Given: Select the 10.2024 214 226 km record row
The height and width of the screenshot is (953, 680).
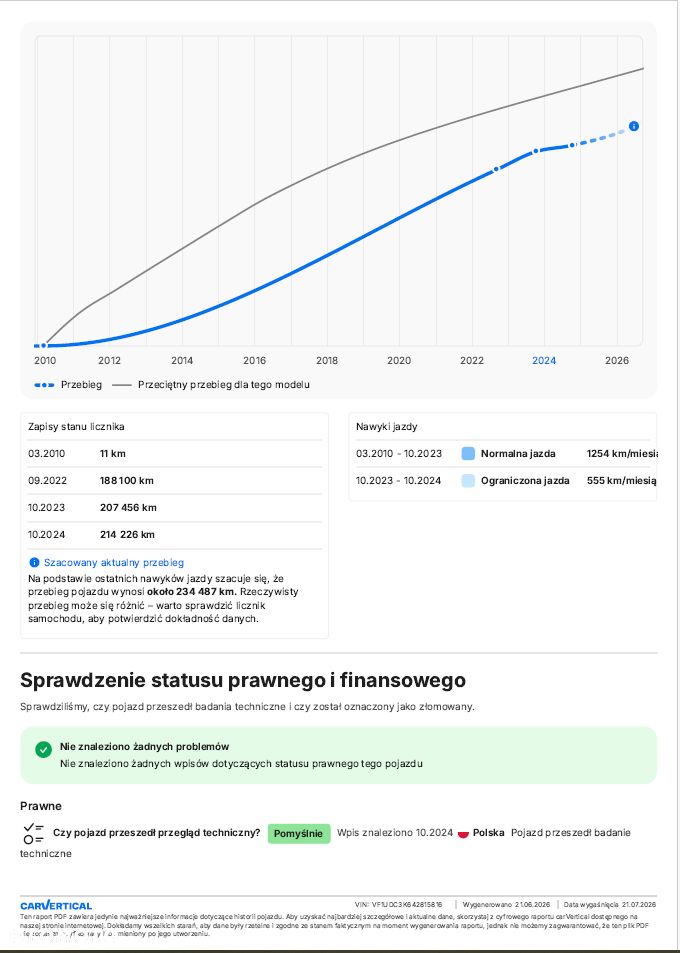Looking at the screenshot, I should [x=175, y=535].
